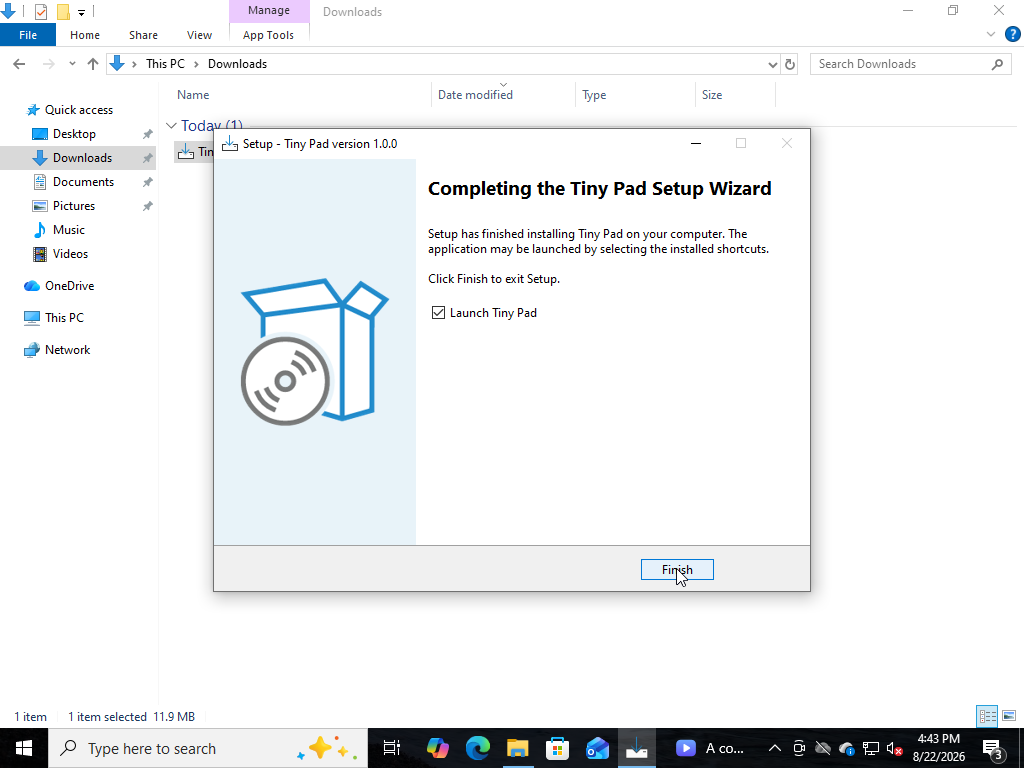The width and height of the screenshot is (1024, 768).
Task: Open the Clipchamp taskbar item
Action: coord(709,748)
